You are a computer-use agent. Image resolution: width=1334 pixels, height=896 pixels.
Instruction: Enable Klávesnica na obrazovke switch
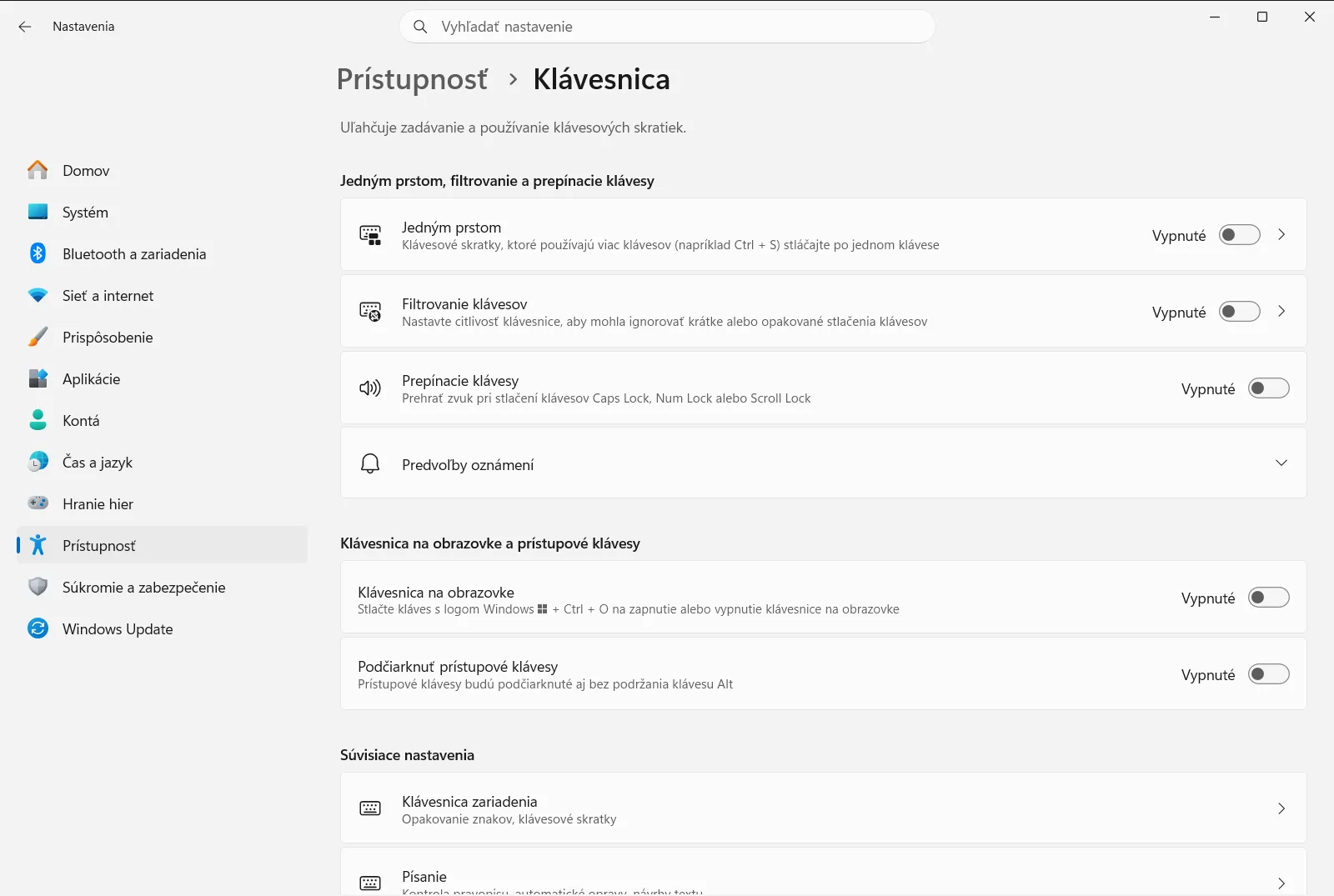pos(1268,598)
